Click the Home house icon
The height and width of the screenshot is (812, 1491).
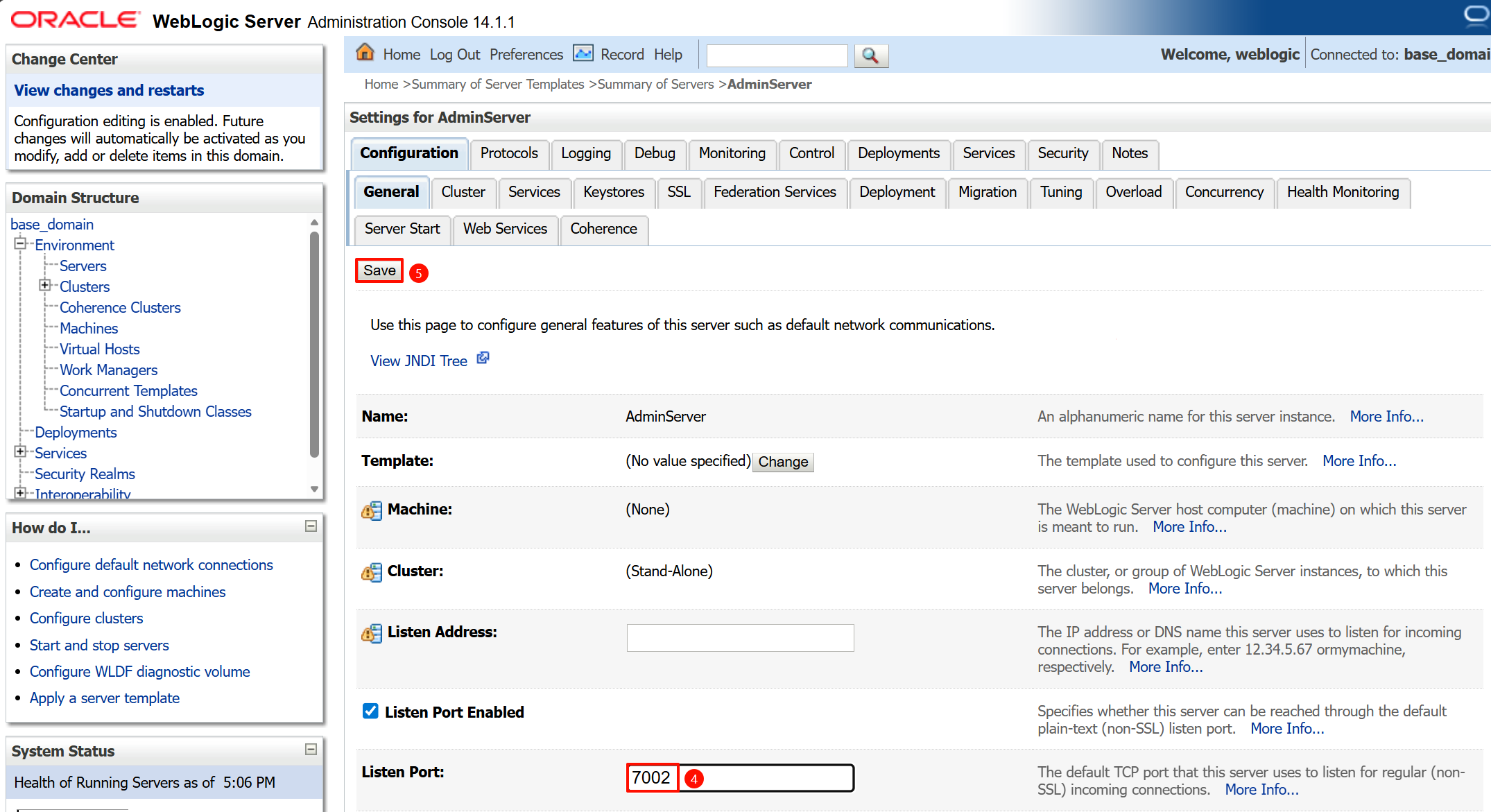coord(365,53)
